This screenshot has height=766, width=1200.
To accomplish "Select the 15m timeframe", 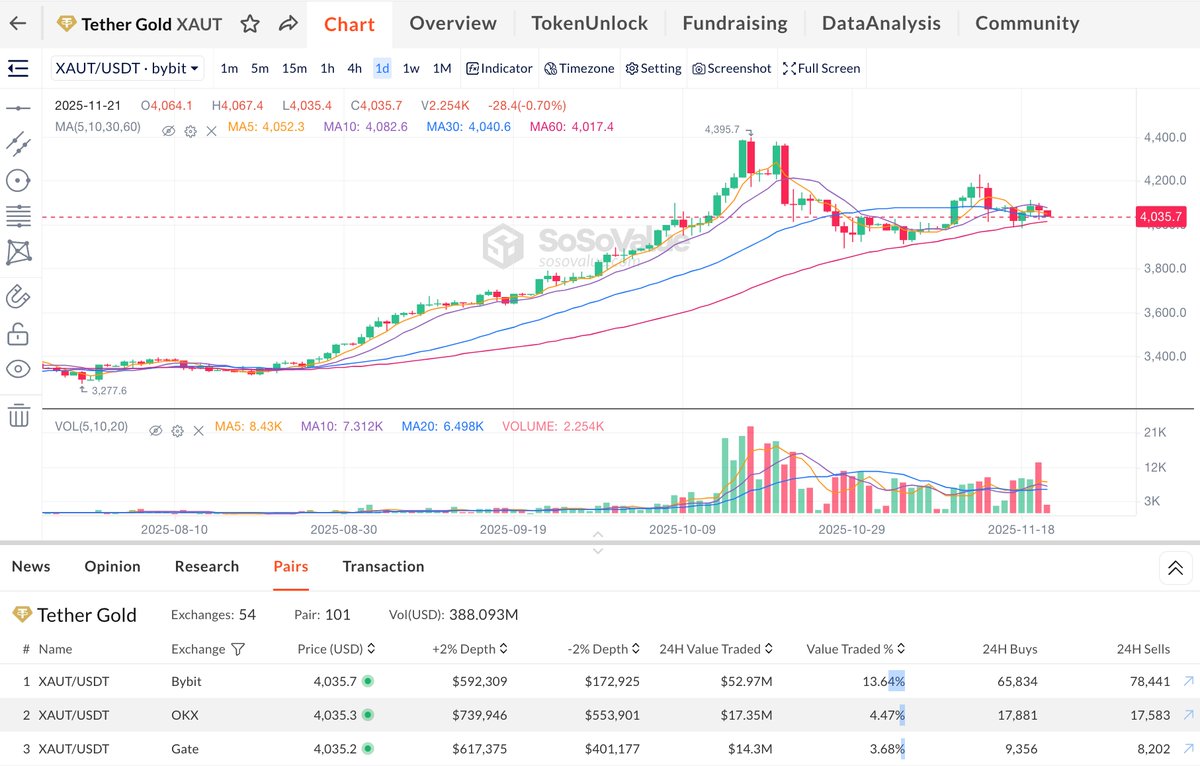I will [294, 68].
